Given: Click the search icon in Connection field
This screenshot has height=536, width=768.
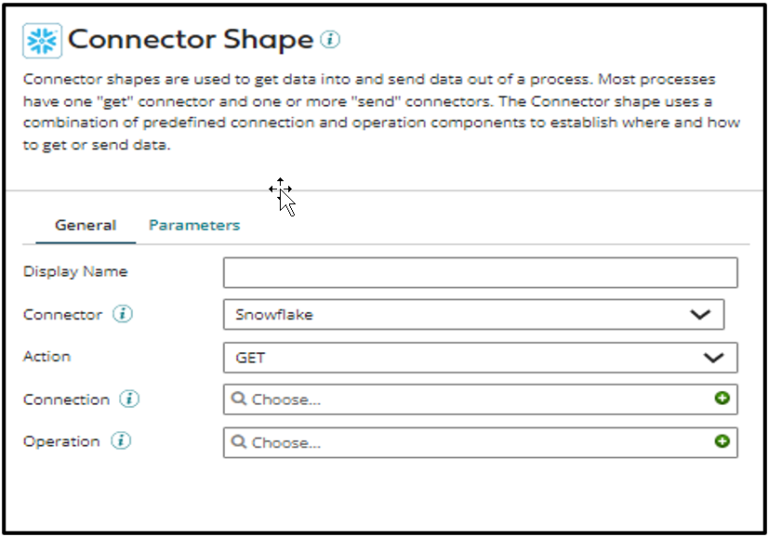Looking at the screenshot, I should [239, 399].
